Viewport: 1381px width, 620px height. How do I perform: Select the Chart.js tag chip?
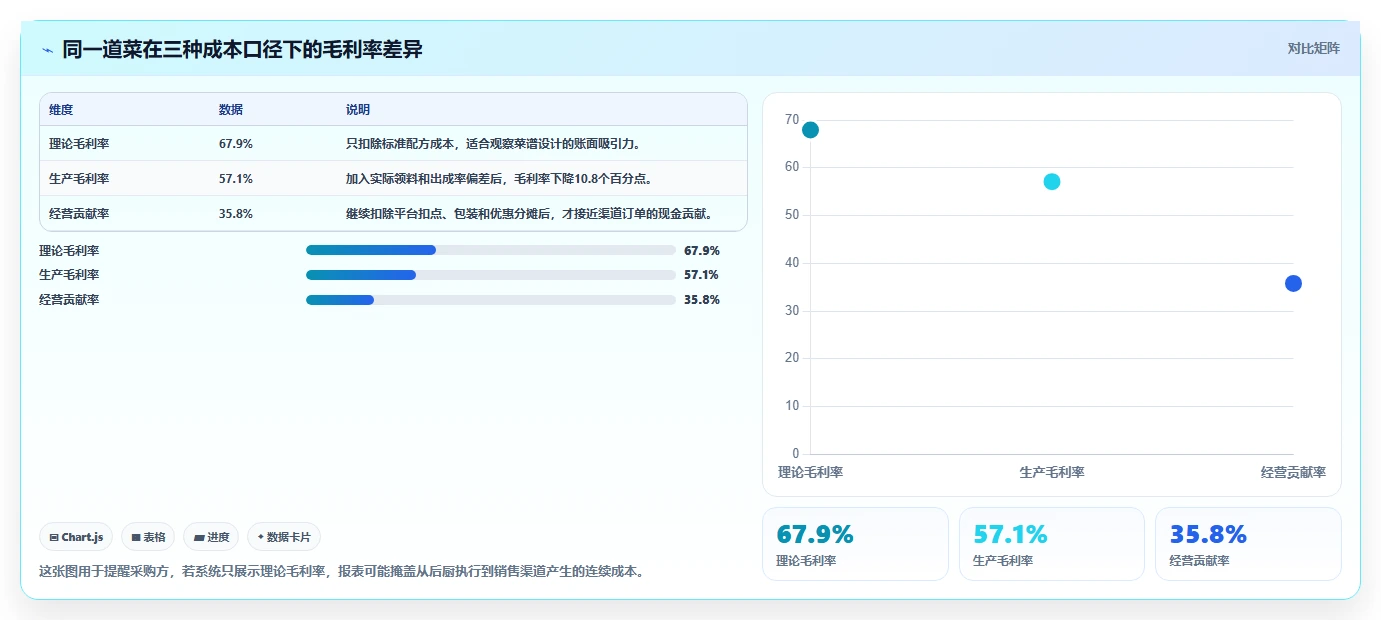pos(77,537)
